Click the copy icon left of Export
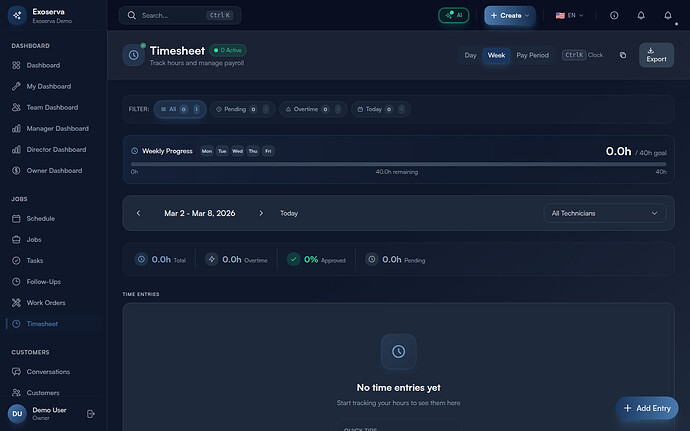 pyautogui.click(x=622, y=55)
